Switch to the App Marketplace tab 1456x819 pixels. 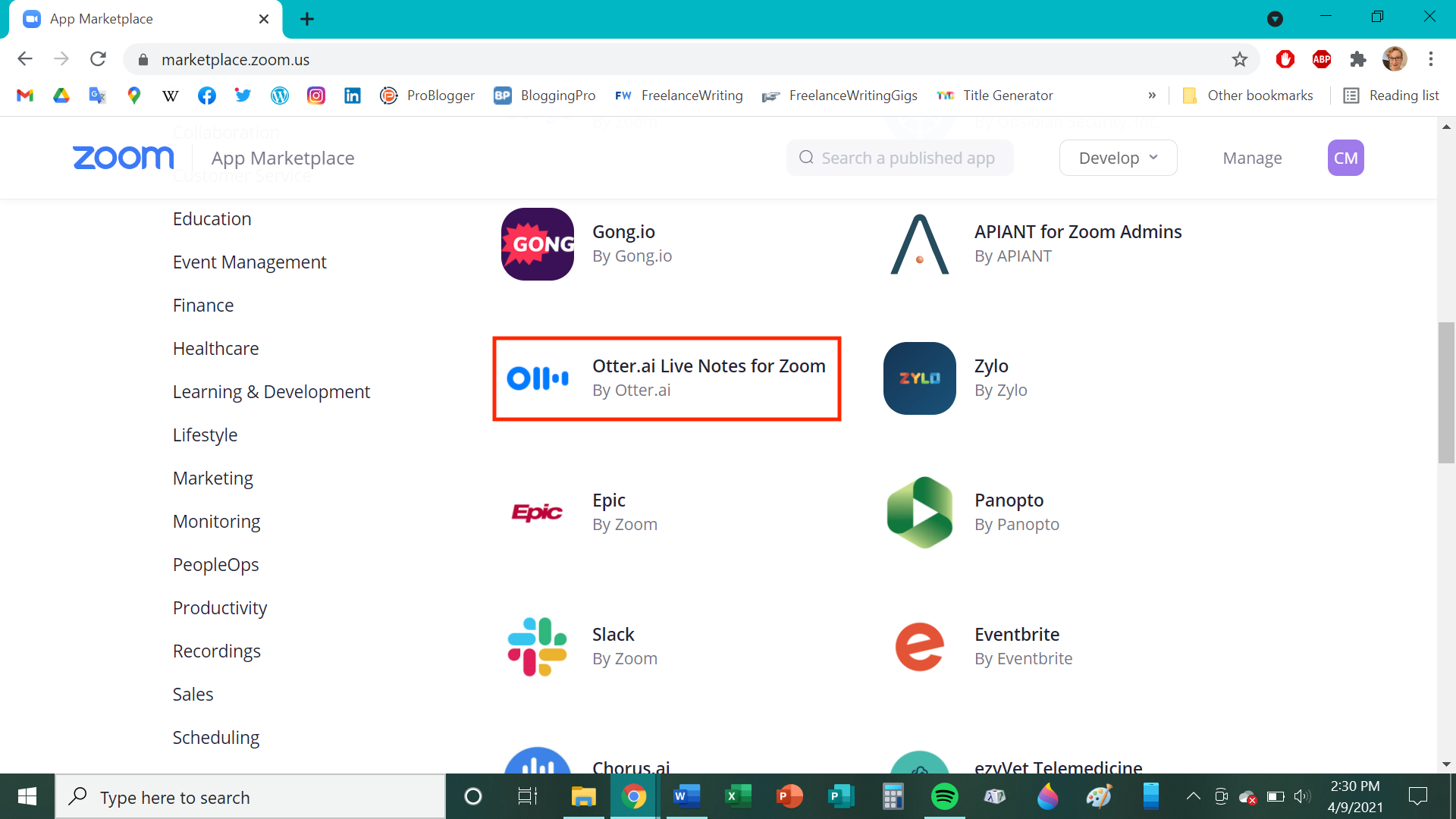click(x=146, y=19)
